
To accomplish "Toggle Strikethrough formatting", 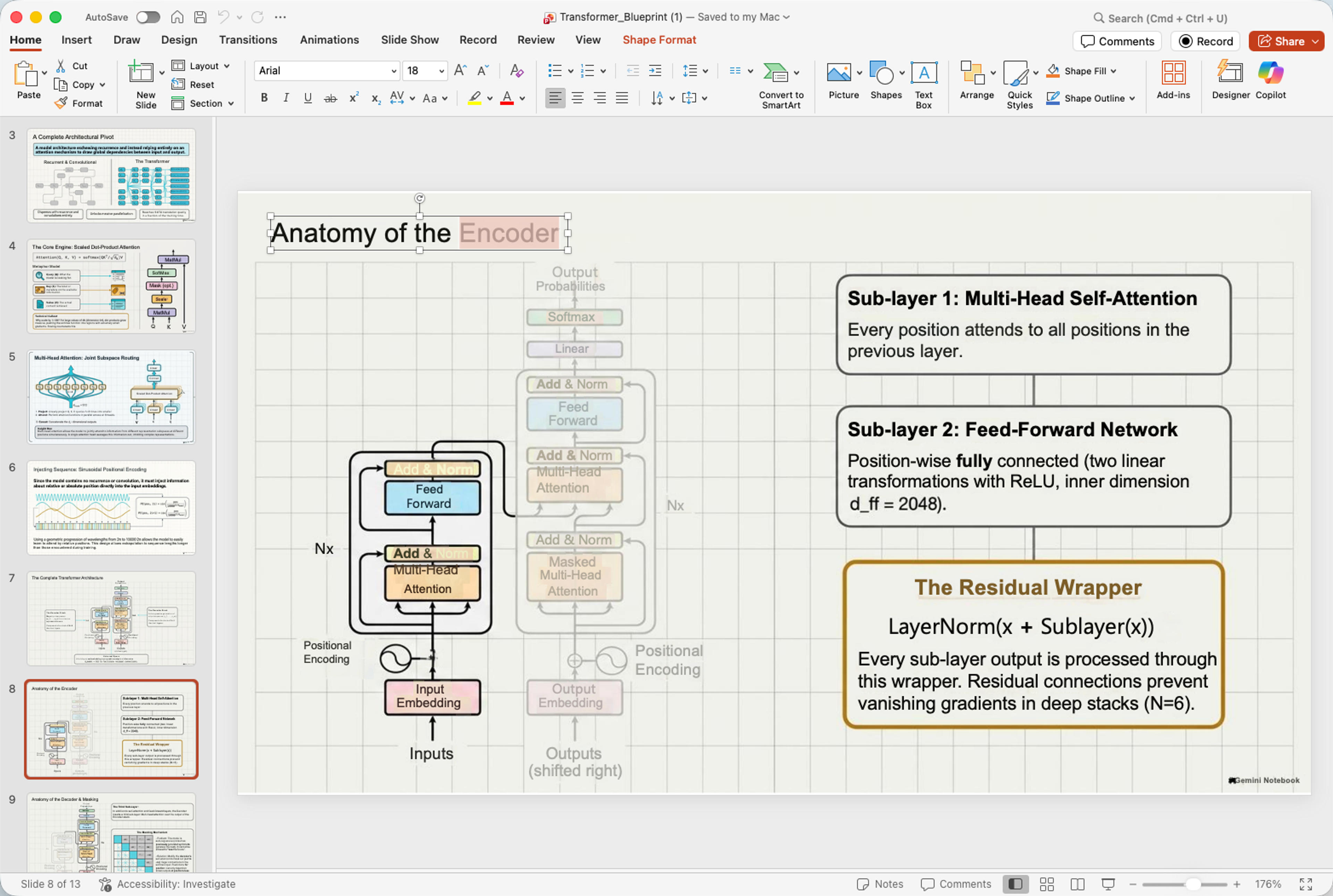I will [x=330, y=98].
